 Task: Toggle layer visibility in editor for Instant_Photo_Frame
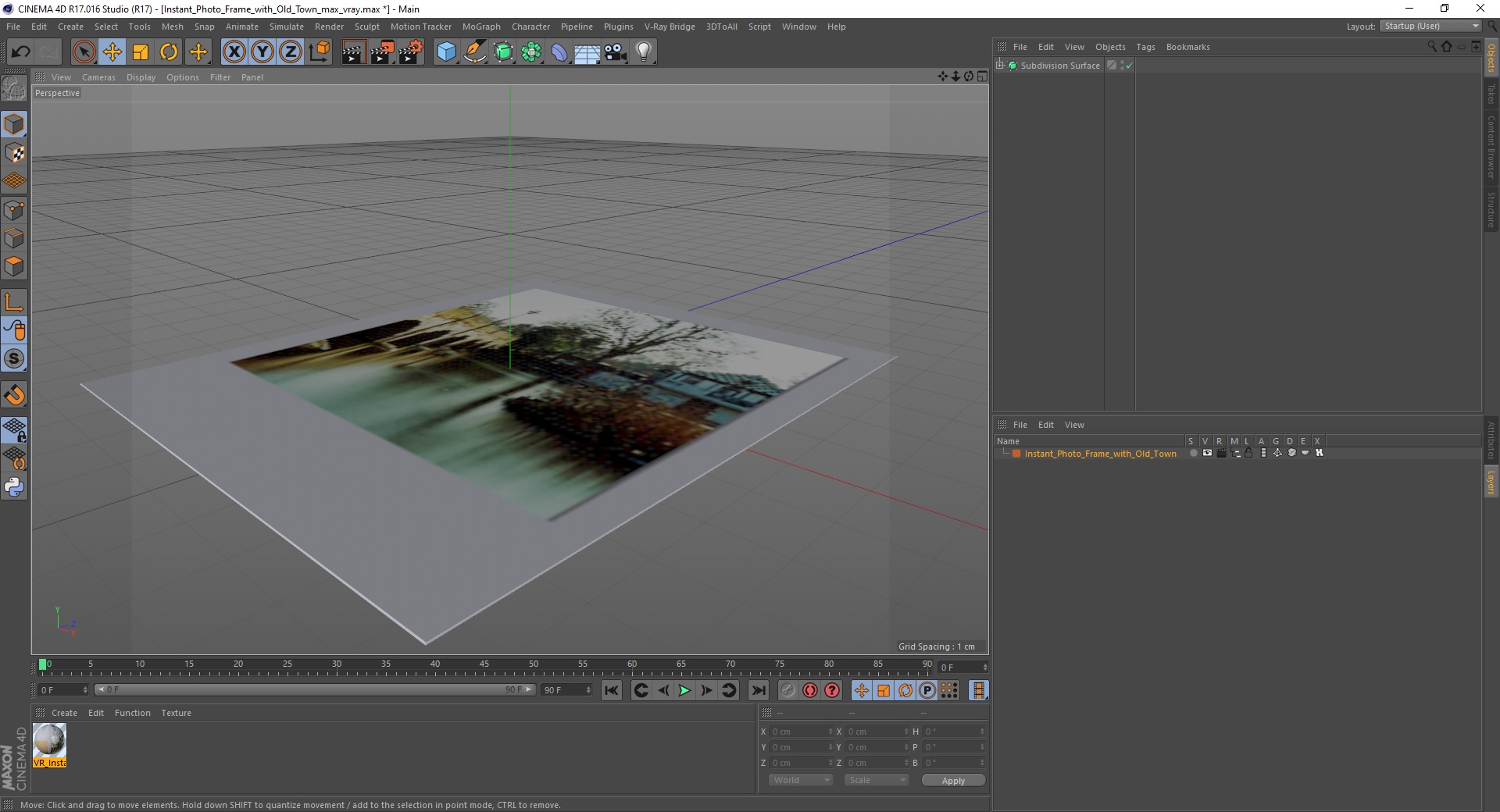coord(1207,453)
